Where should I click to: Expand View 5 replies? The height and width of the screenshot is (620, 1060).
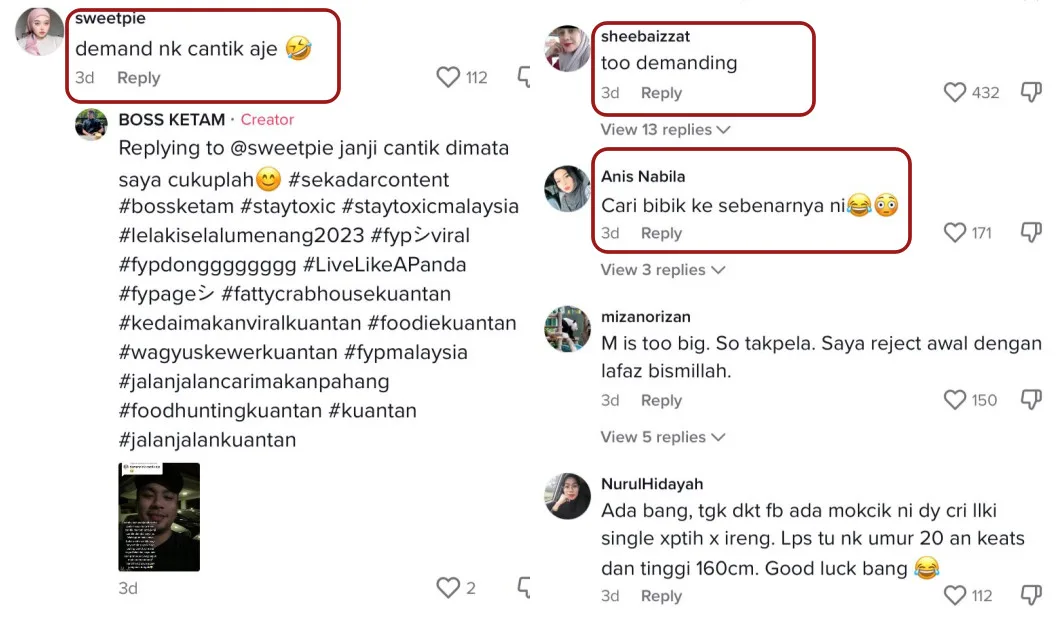(x=662, y=437)
